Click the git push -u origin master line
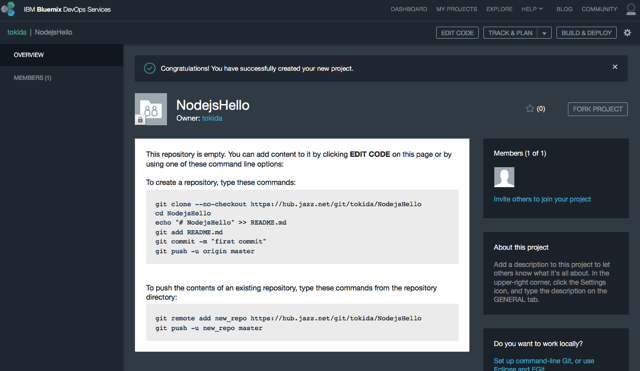Viewport: 640px width, 371px height. click(x=204, y=251)
